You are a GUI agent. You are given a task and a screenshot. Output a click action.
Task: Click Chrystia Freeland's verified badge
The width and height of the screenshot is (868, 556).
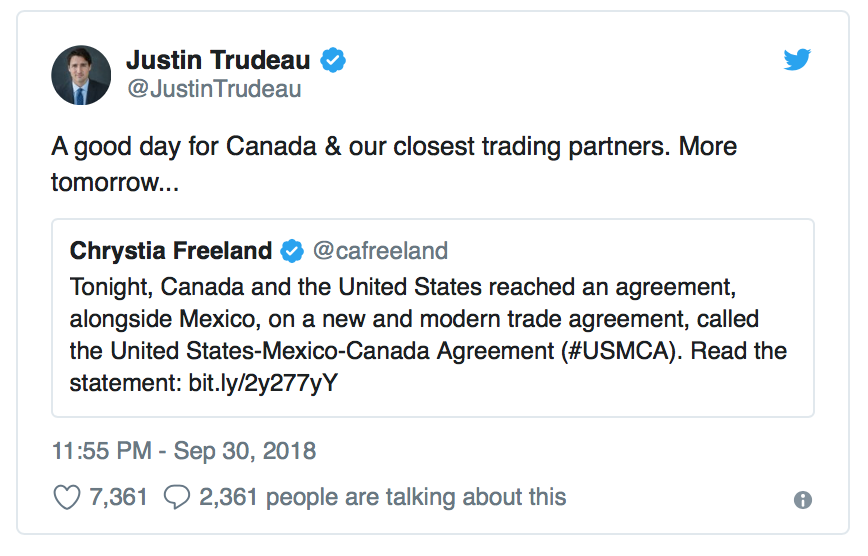pos(292,251)
